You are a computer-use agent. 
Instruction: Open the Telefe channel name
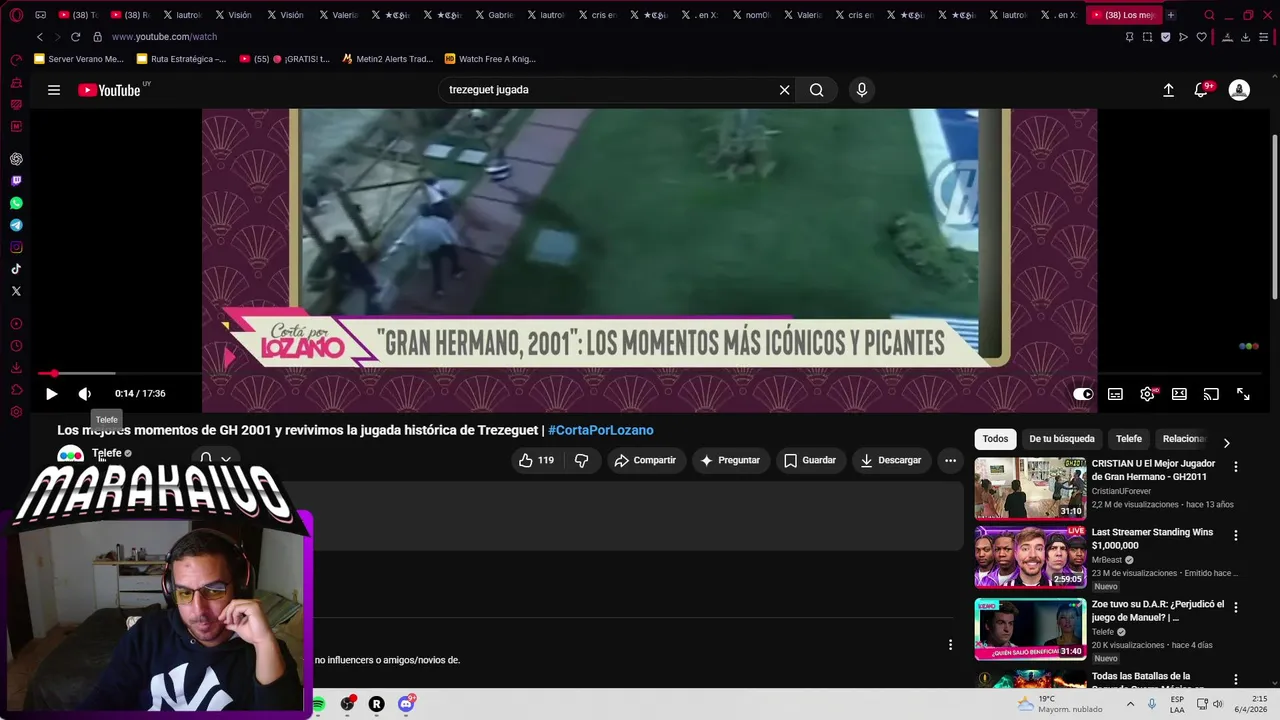tap(107, 453)
